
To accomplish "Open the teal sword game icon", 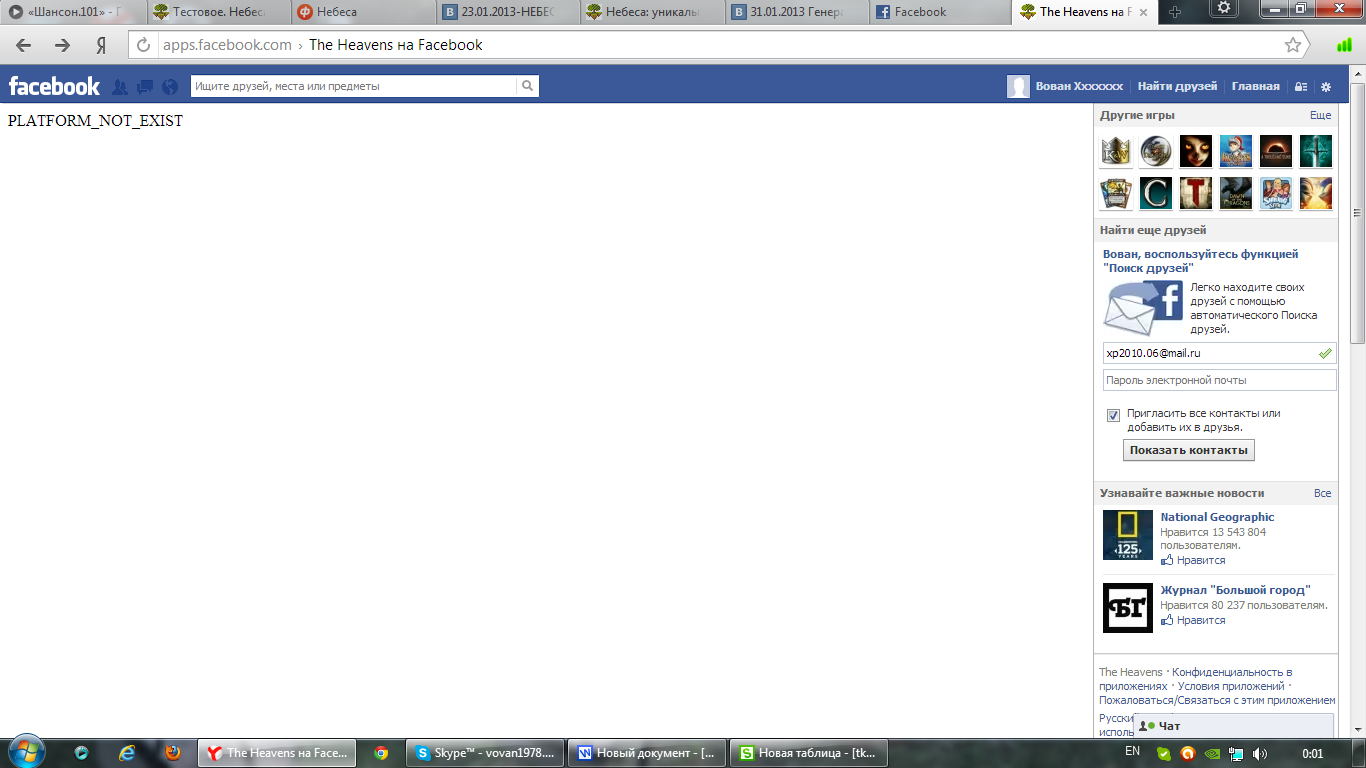I will point(1316,151).
